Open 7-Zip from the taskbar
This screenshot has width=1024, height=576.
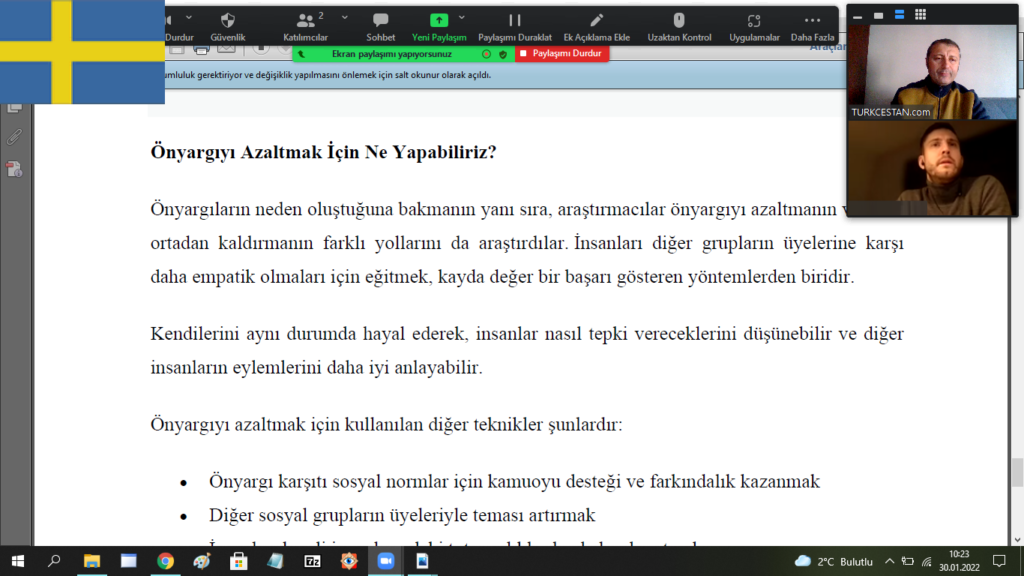312,561
